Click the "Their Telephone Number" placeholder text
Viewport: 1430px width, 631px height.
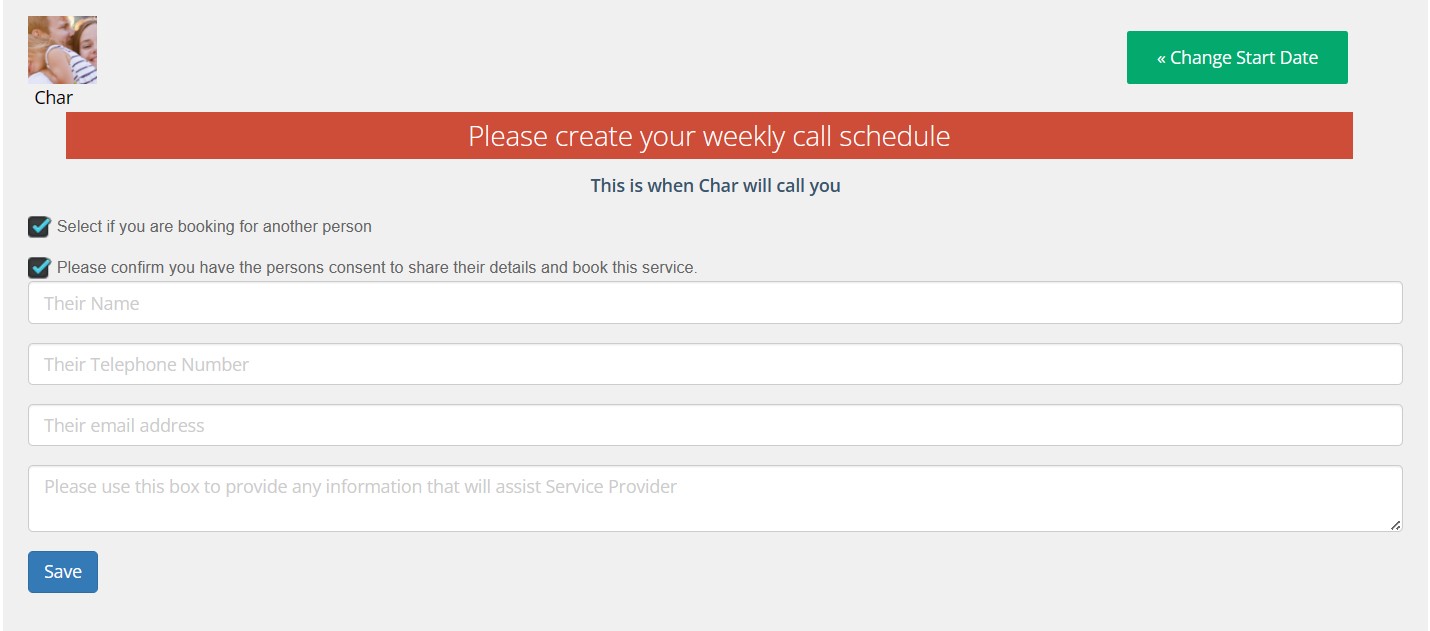[146, 364]
